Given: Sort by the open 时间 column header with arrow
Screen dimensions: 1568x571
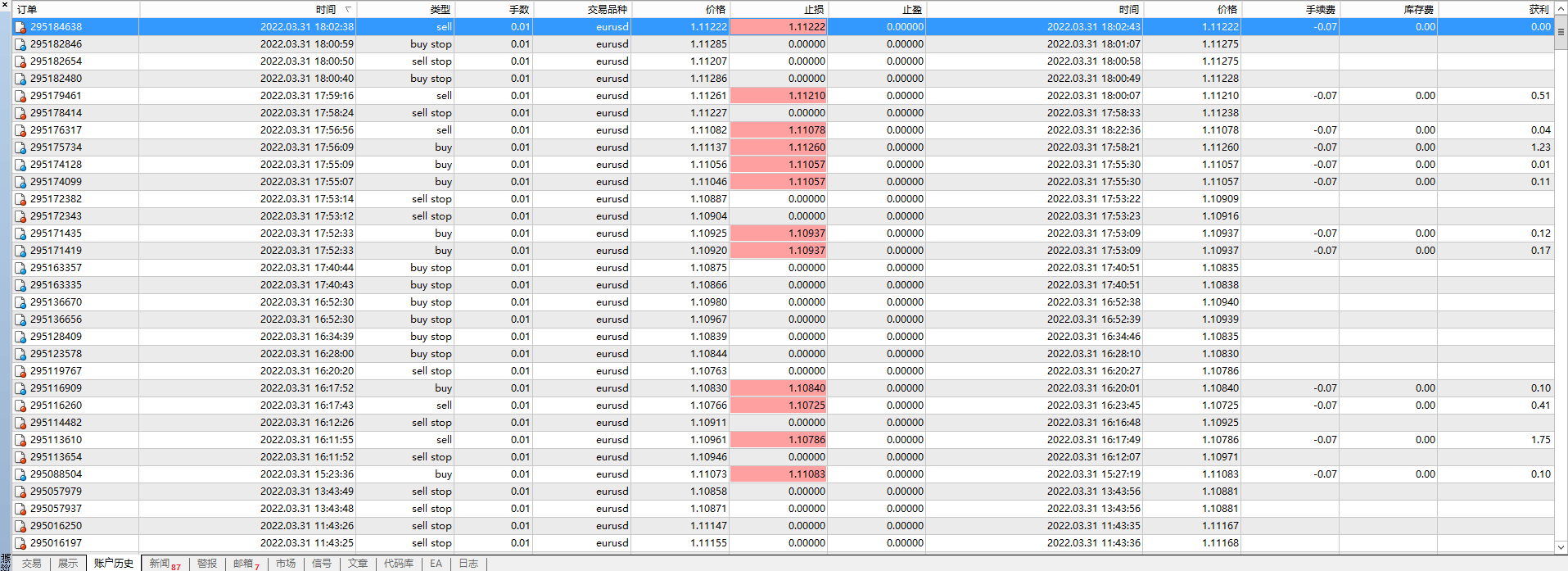Looking at the screenshot, I should point(248,10).
